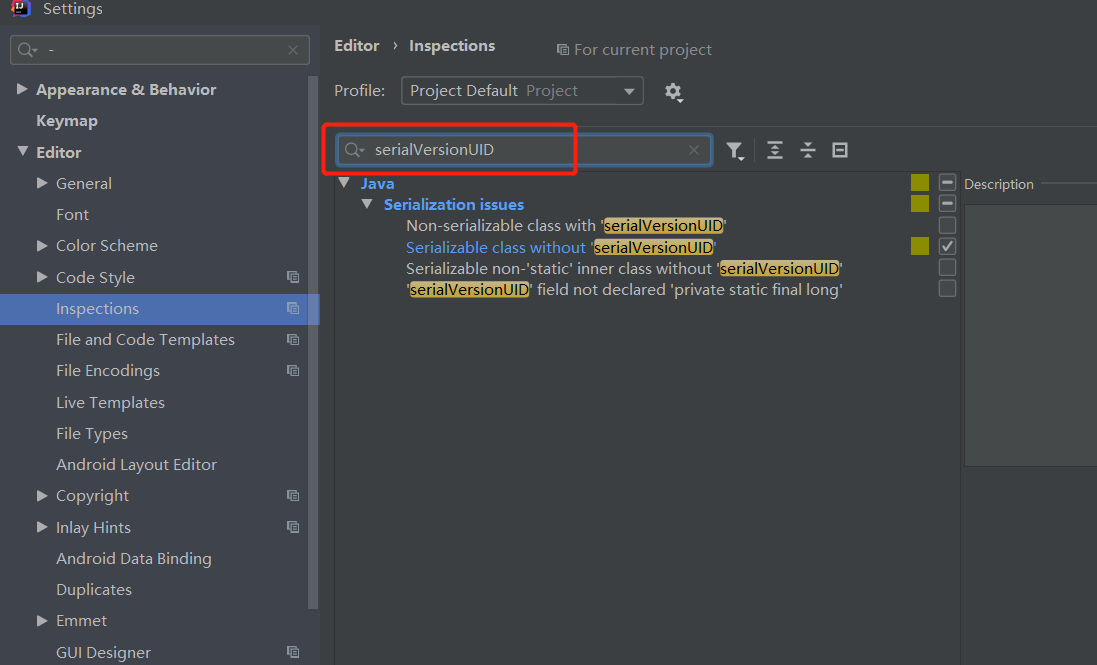Clear the left settings search box

(x=293, y=50)
